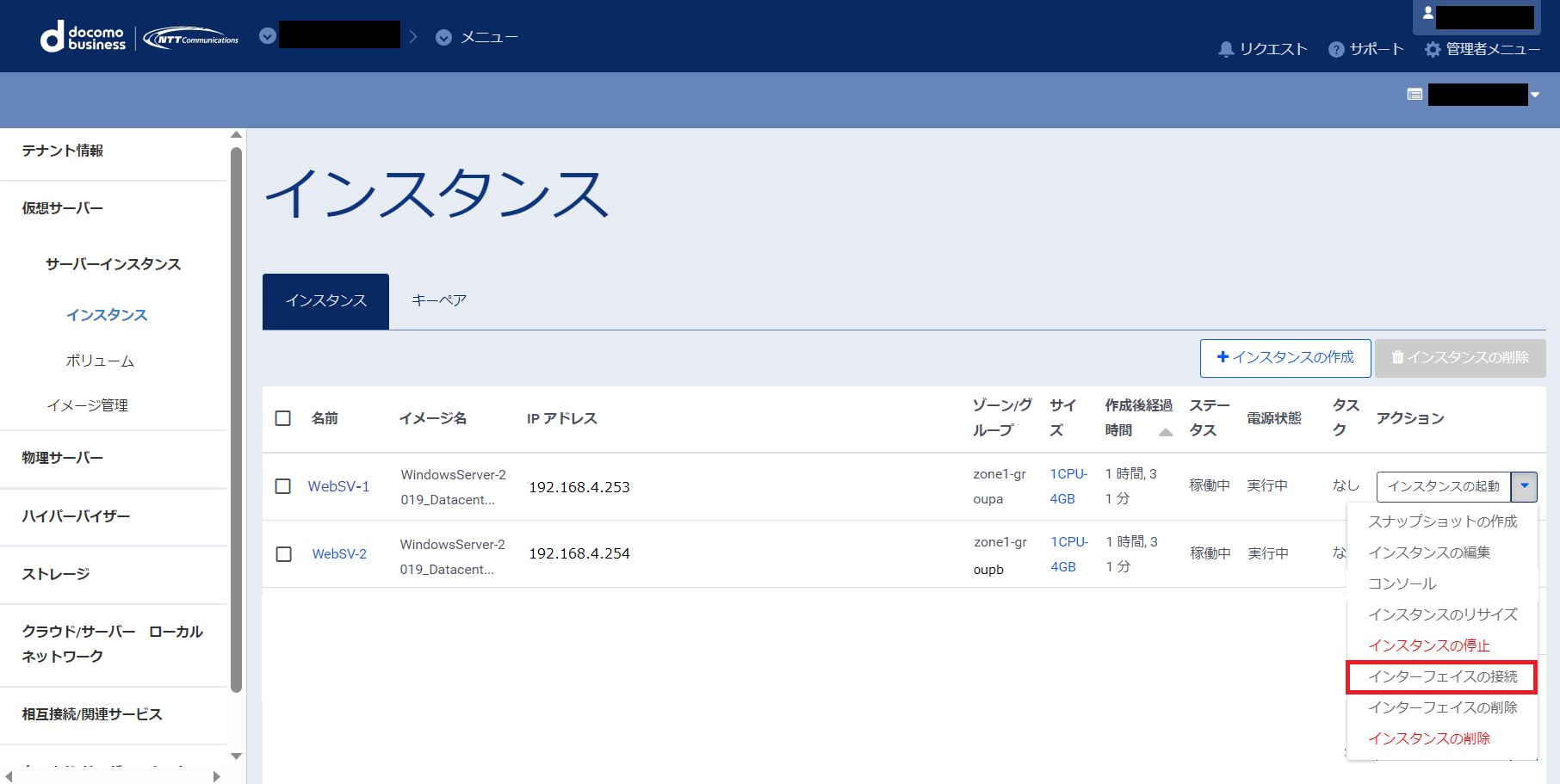Click the sidebar horizontal scroll-right arrow
This screenshot has width=1560, height=784.
216,776
